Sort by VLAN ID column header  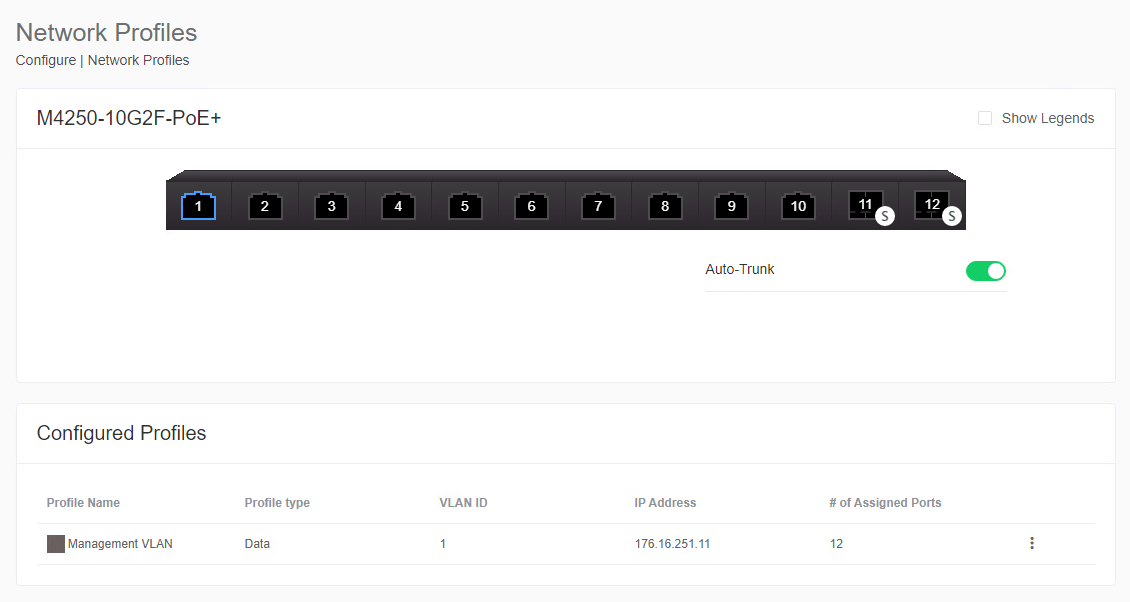pos(463,503)
